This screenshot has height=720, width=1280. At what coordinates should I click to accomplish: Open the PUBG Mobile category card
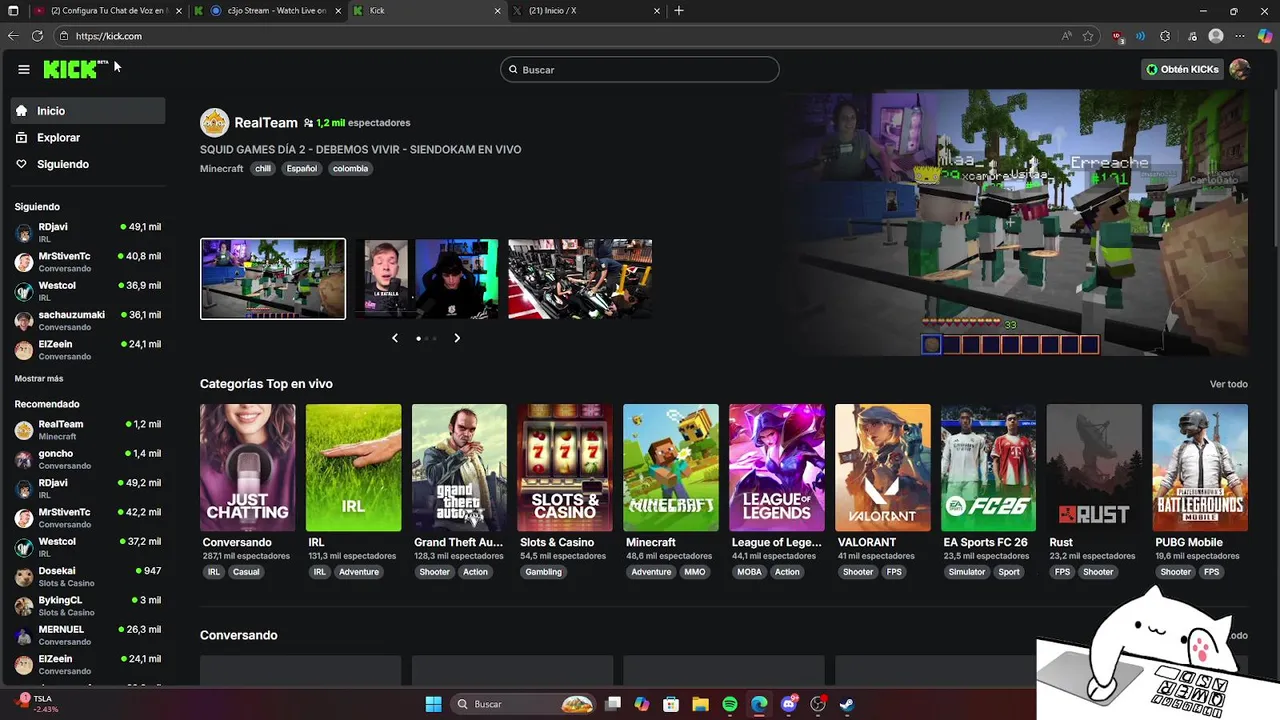click(x=1200, y=467)
